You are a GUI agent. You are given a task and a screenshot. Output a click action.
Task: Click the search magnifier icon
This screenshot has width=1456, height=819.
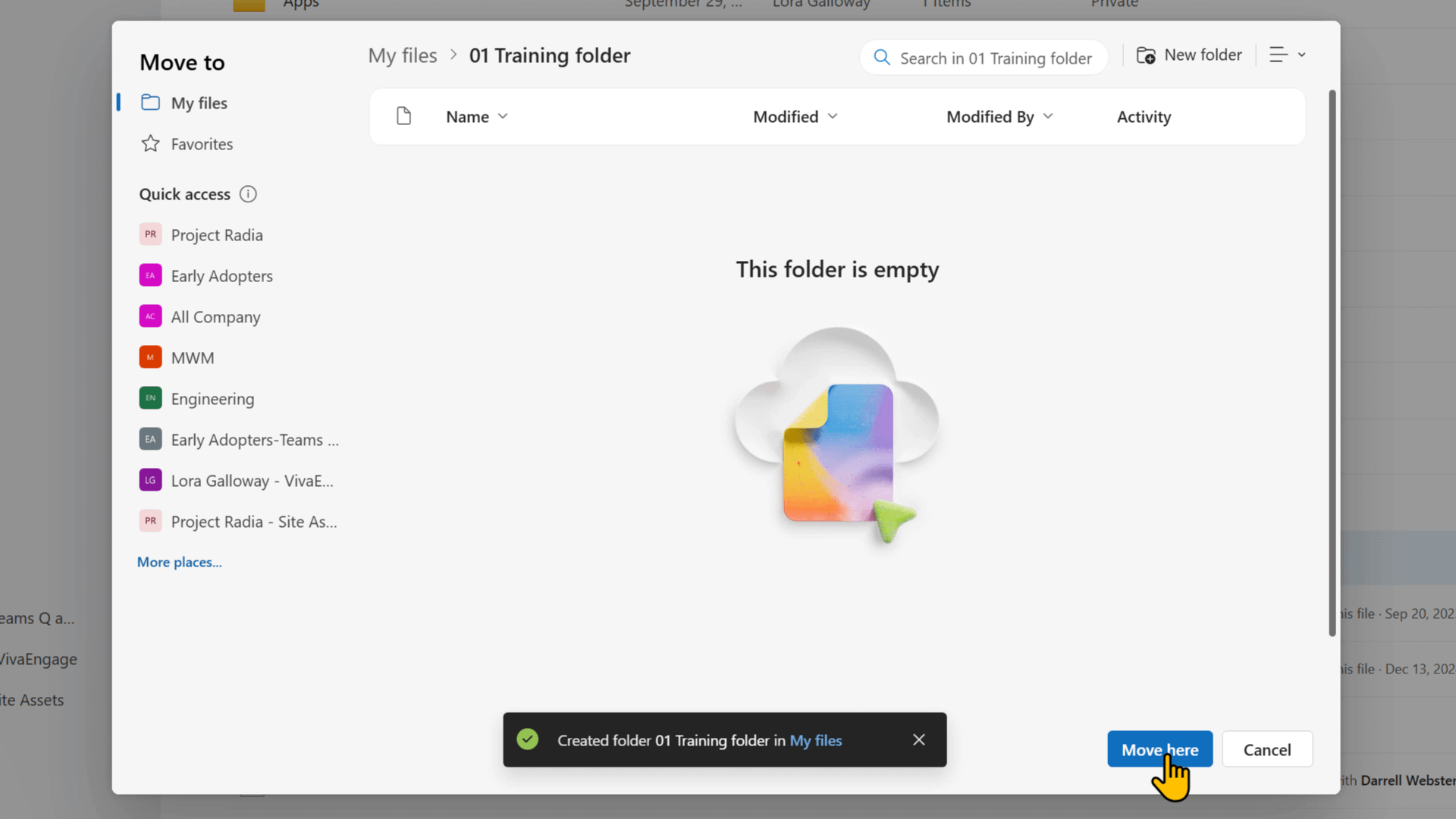[881, 58]
